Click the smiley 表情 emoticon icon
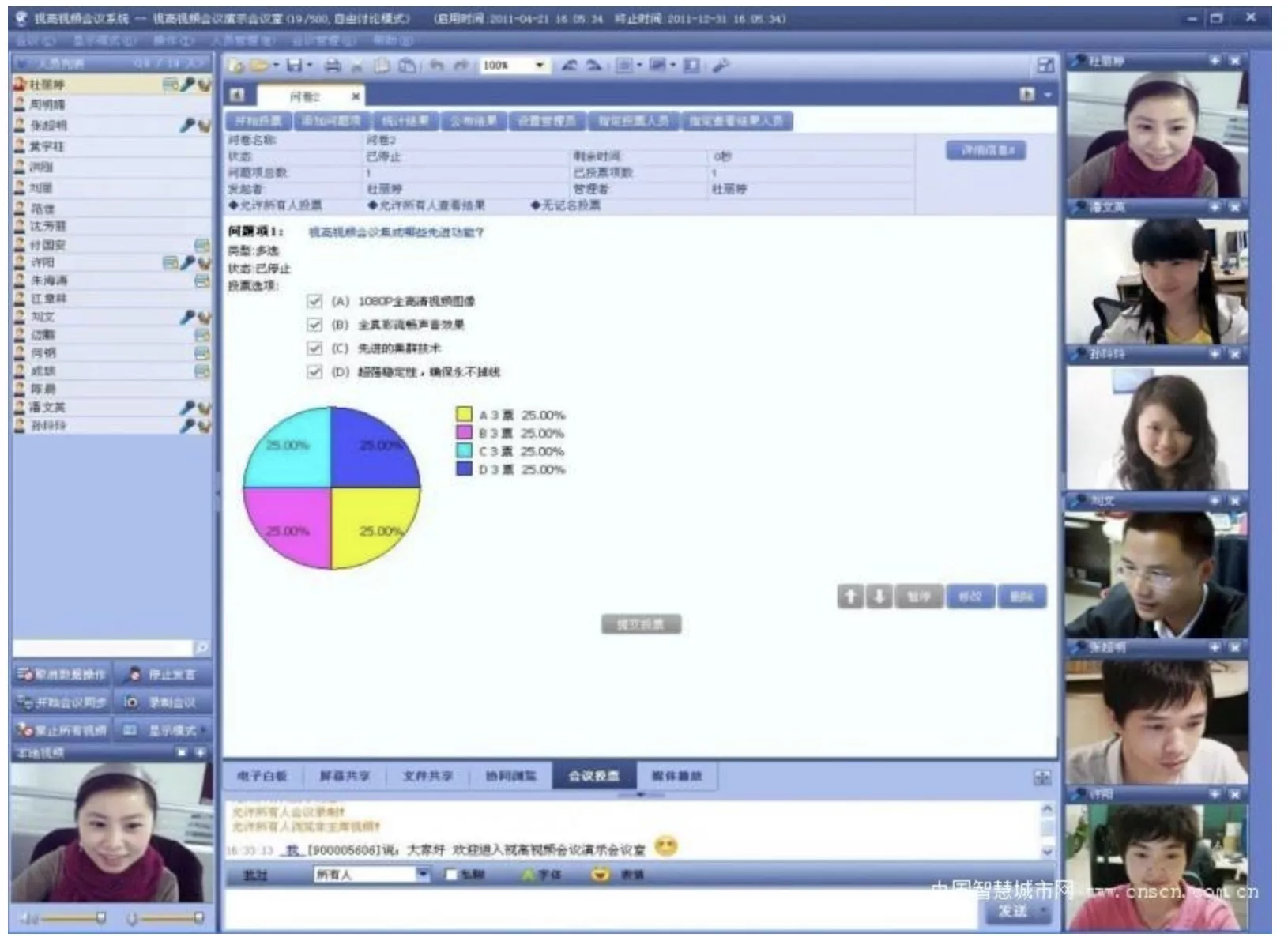Screen dimensions: 1288x945 (601, 875)
